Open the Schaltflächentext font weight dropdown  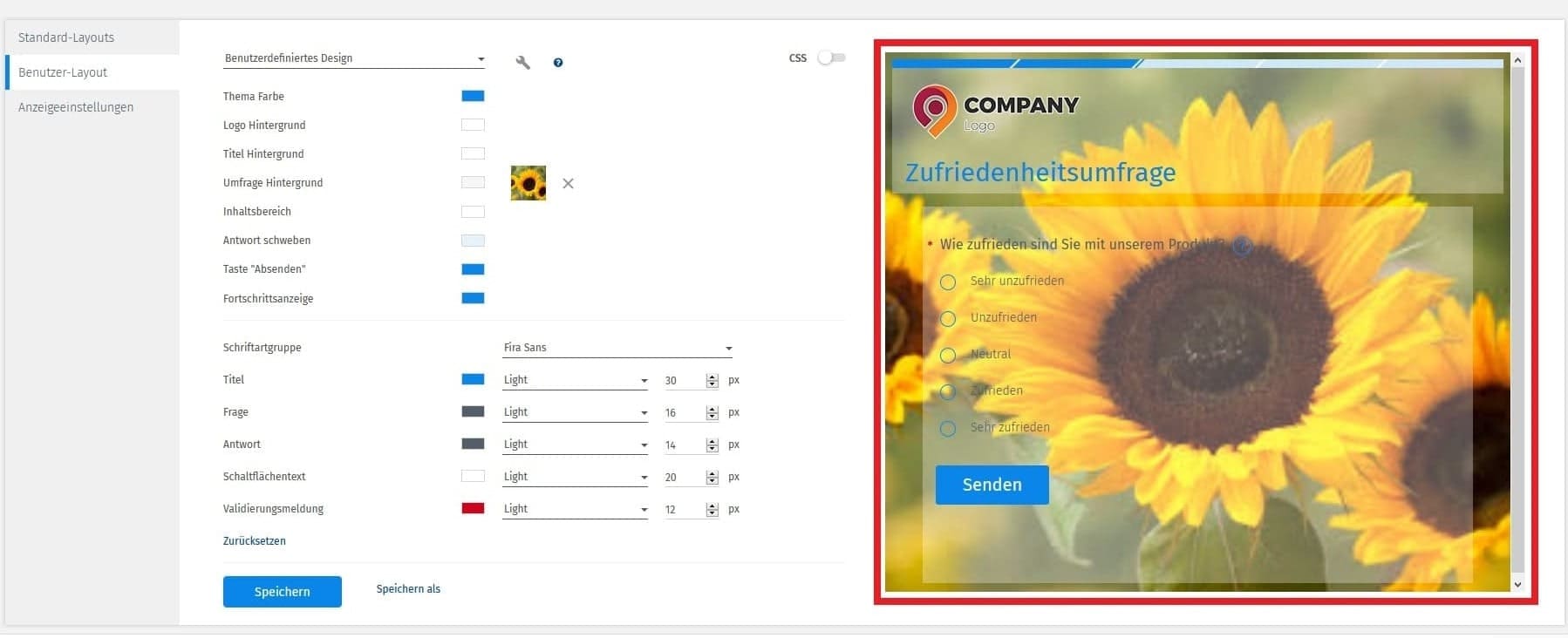click(575, 477)
